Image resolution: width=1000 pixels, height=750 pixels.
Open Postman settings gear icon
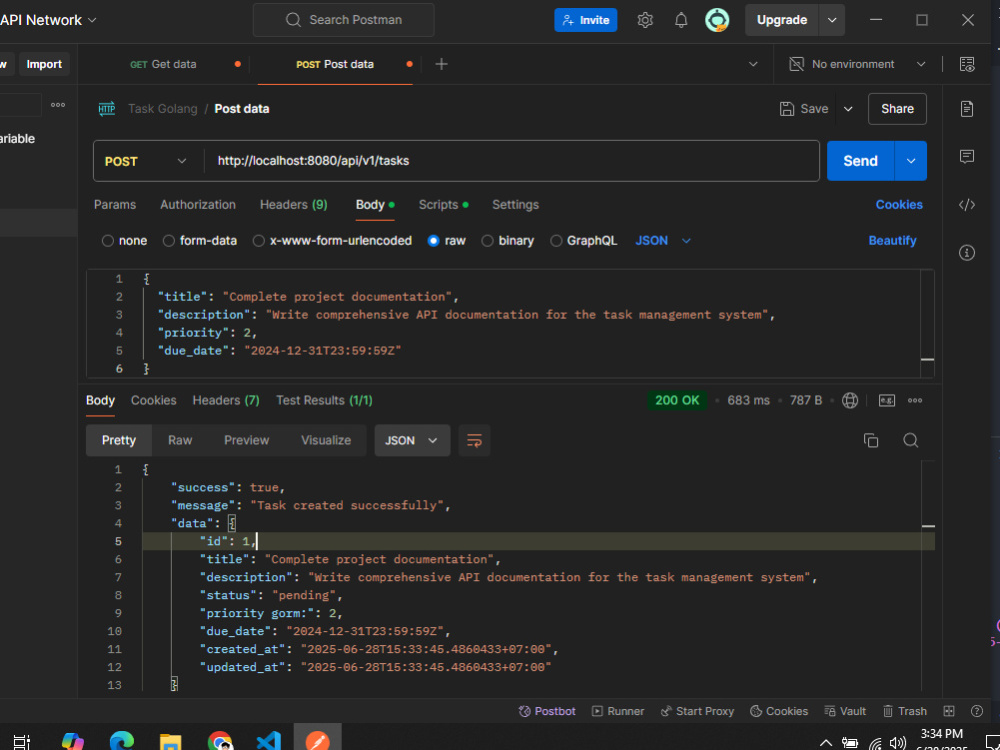pyautogui.click(x=645, y=20)
